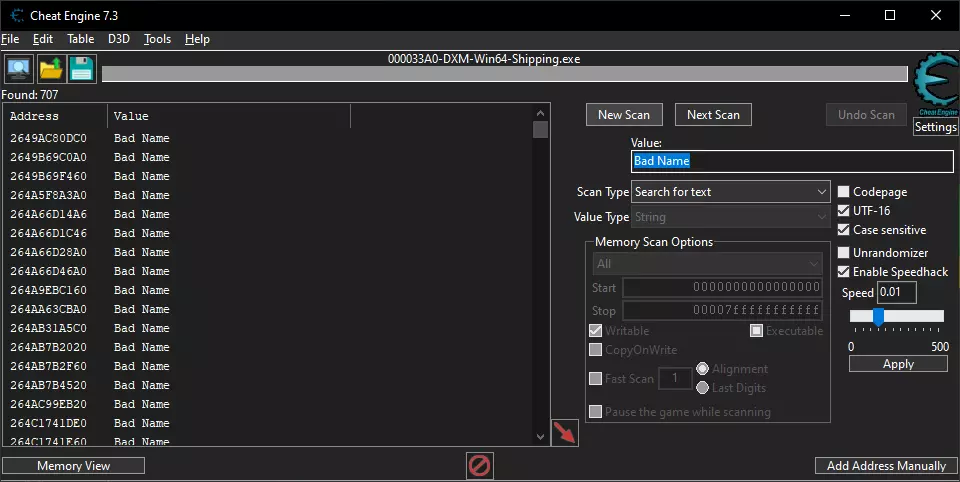Open the File menu
This screenshot has height=482, width=960.
(x=10, y=39)
